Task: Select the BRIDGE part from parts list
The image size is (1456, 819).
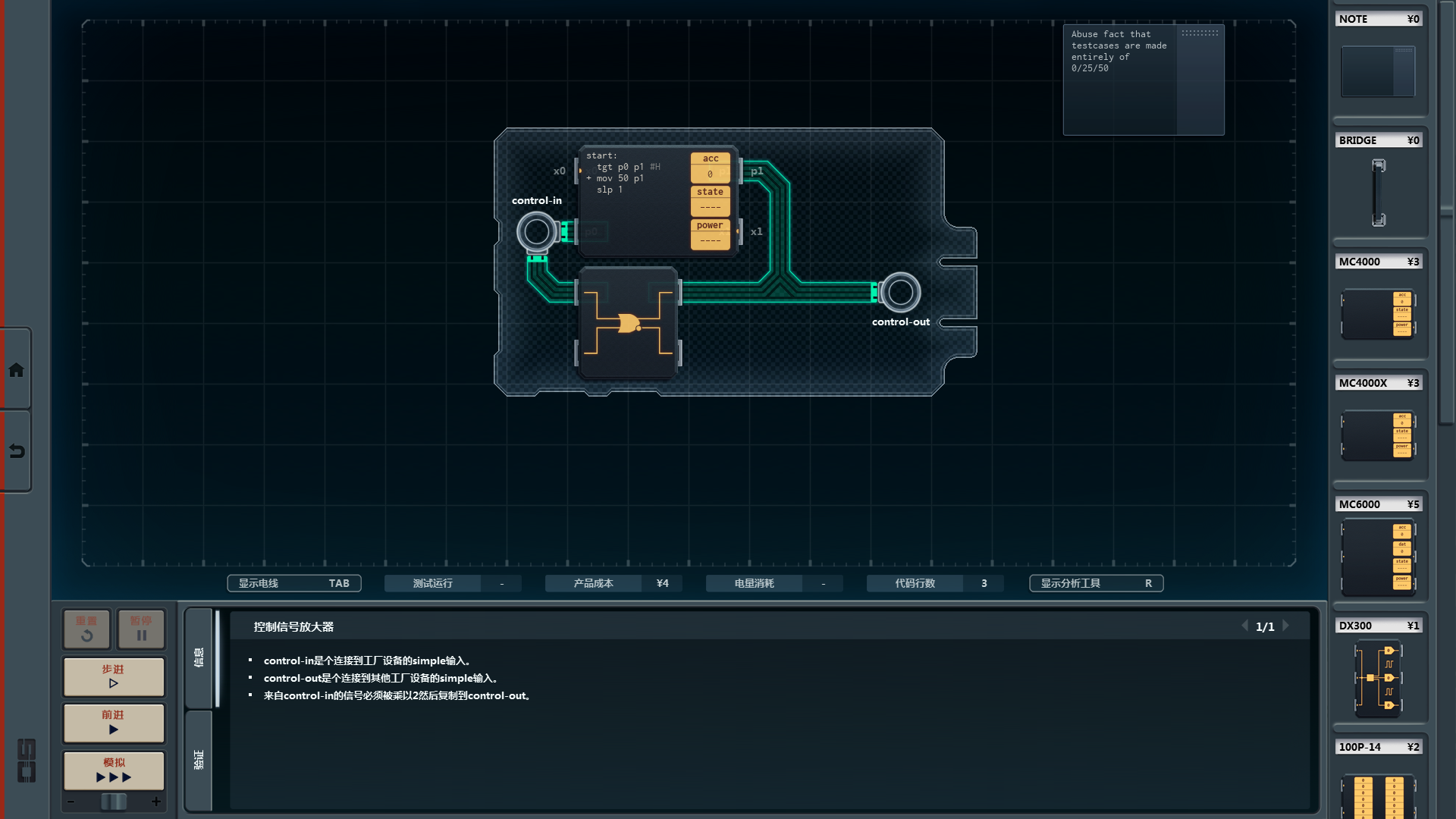Action: (1378, 193)
